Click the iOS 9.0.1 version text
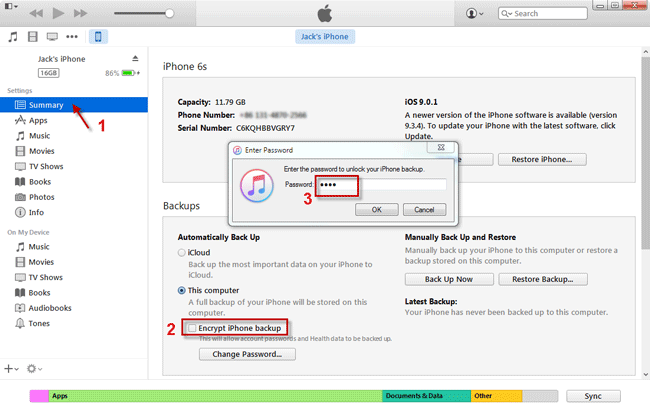 click(421, 102)
